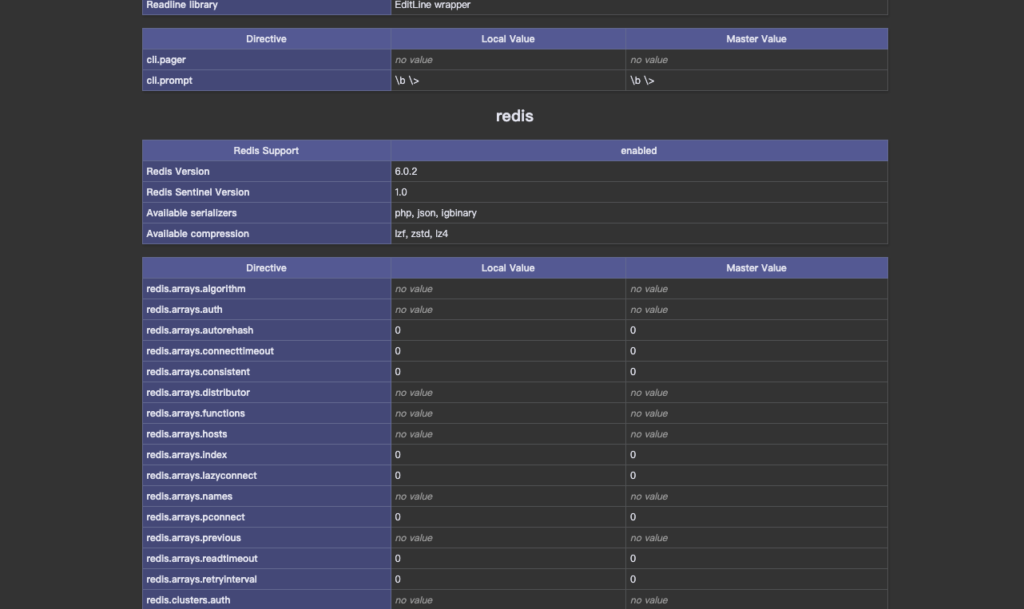
Task: Select the 'redis.arrays.connecttimeout' directive
Action: pos(210,351)
